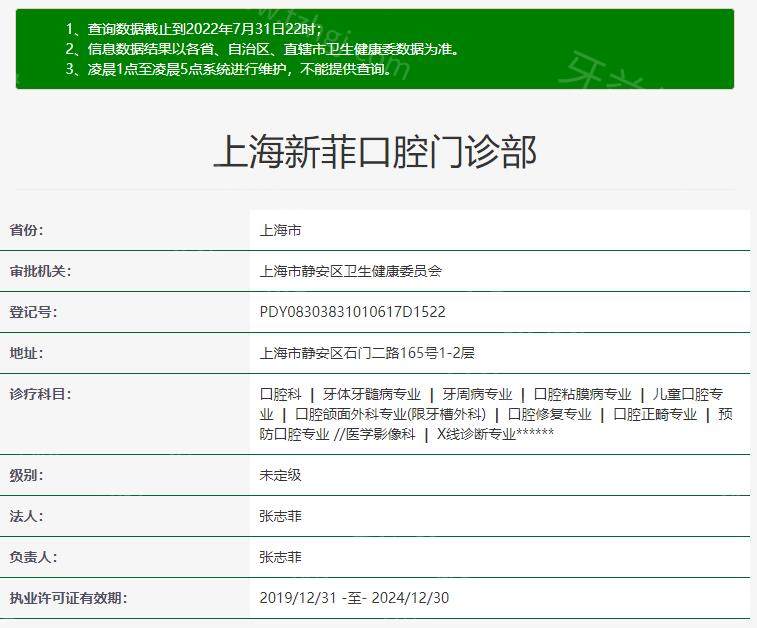Click the heading 上海新菲口腔门诊部
The width and height of the screenshot is (757, 628).
(x=375, y=152)
